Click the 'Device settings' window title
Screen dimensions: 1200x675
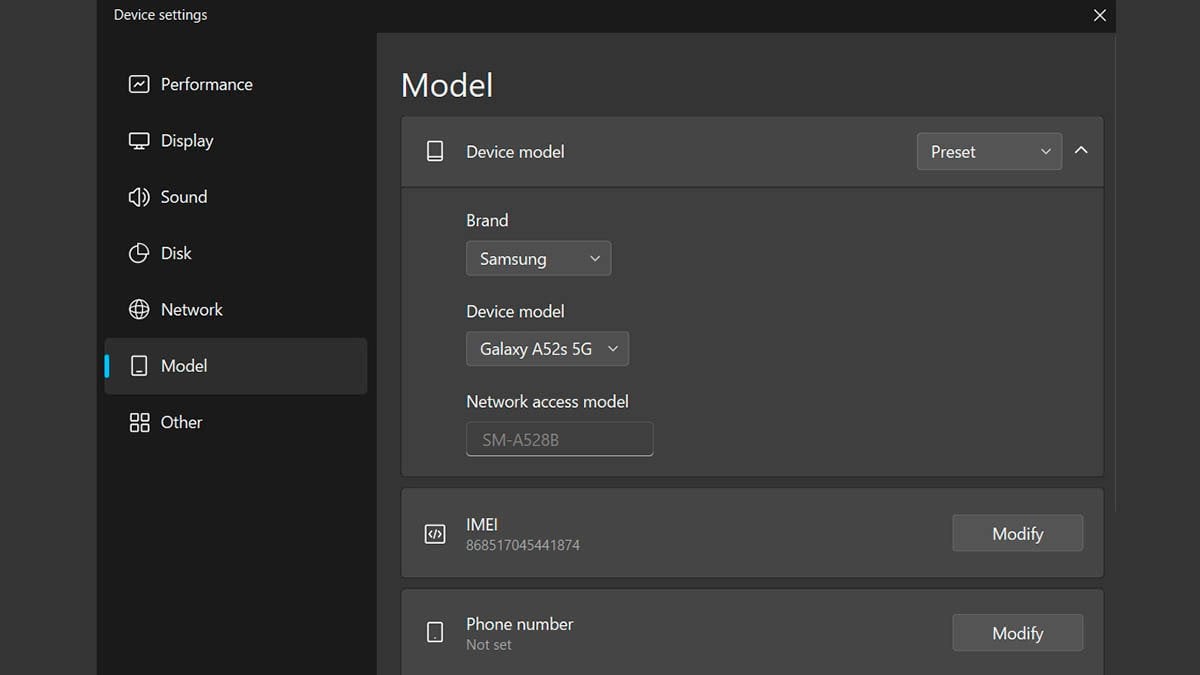[161, 15]
